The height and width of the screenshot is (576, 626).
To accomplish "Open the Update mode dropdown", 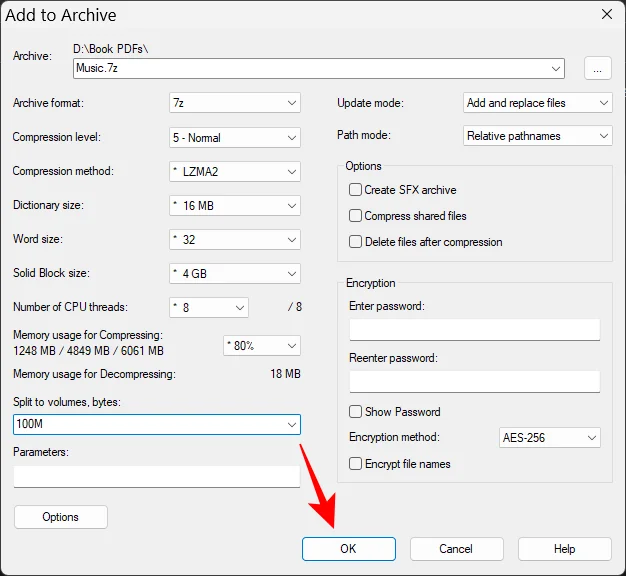I will pyautogui.click(x=537, y=103).
